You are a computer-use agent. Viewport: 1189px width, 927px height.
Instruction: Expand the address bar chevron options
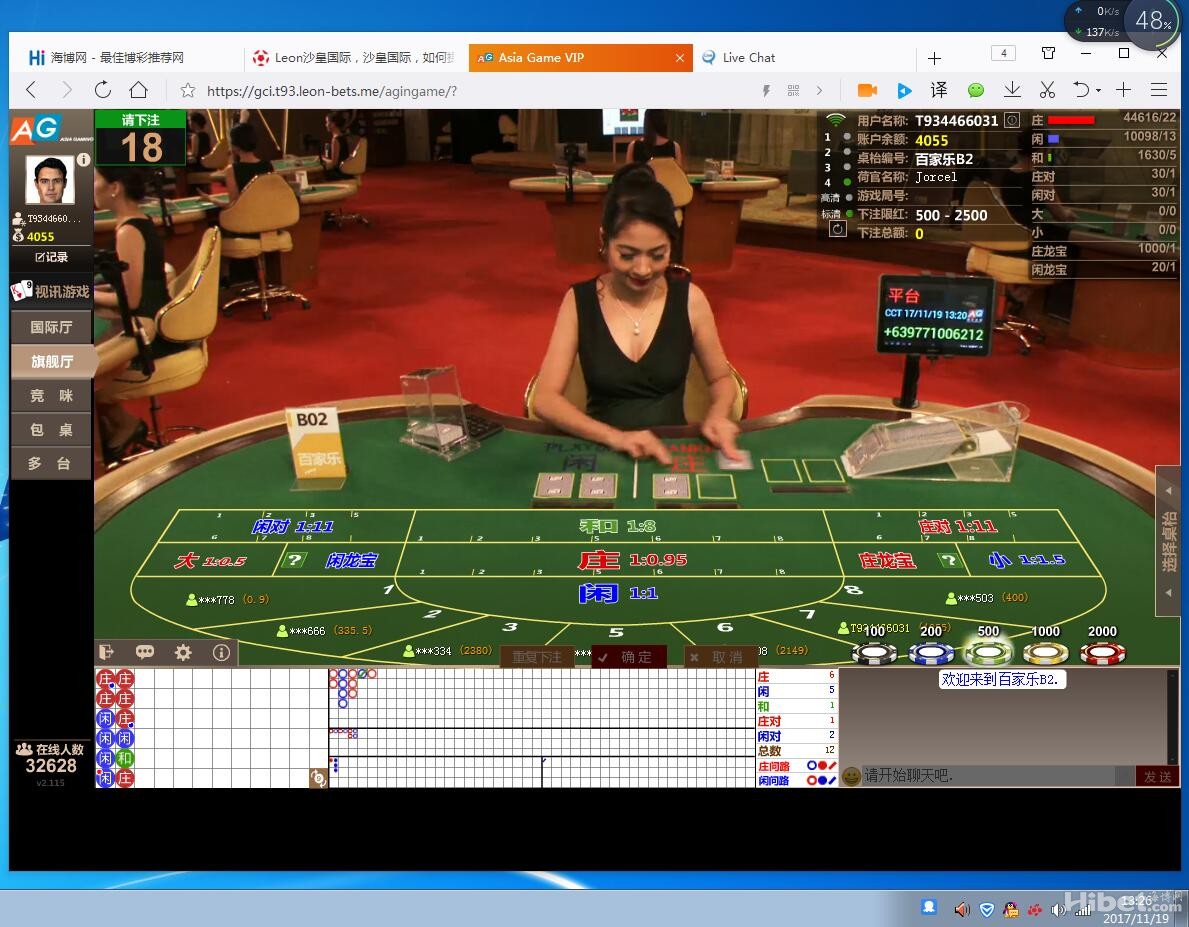click(820, 91)
